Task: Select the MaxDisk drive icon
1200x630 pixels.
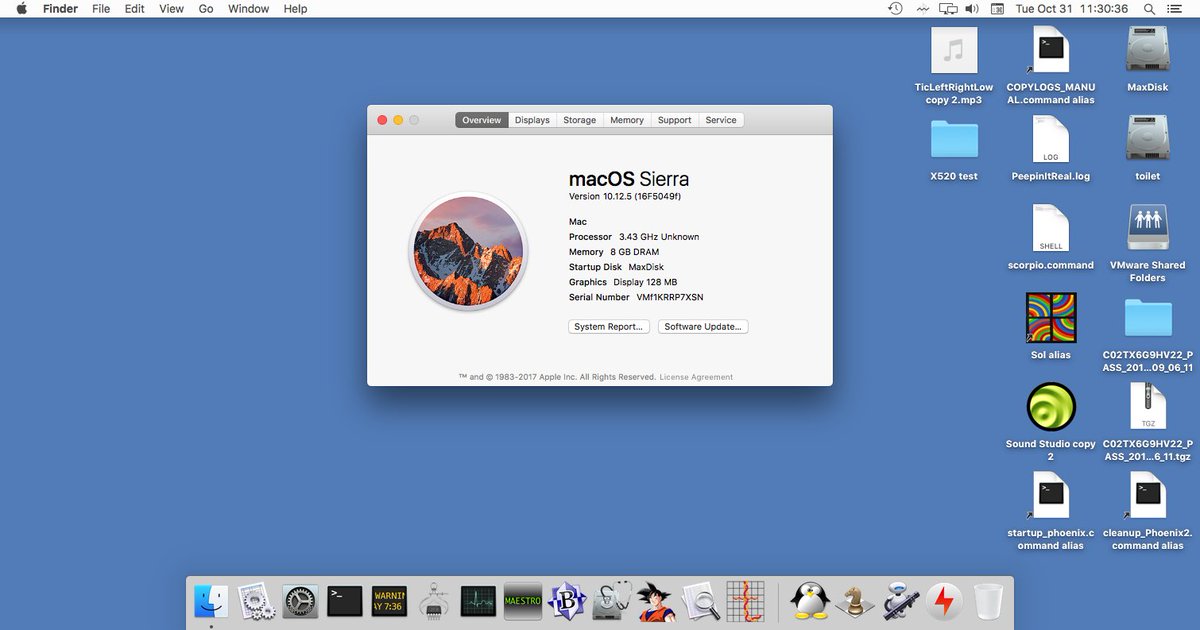Action: pyautogui.click(x=1148, y=50)
